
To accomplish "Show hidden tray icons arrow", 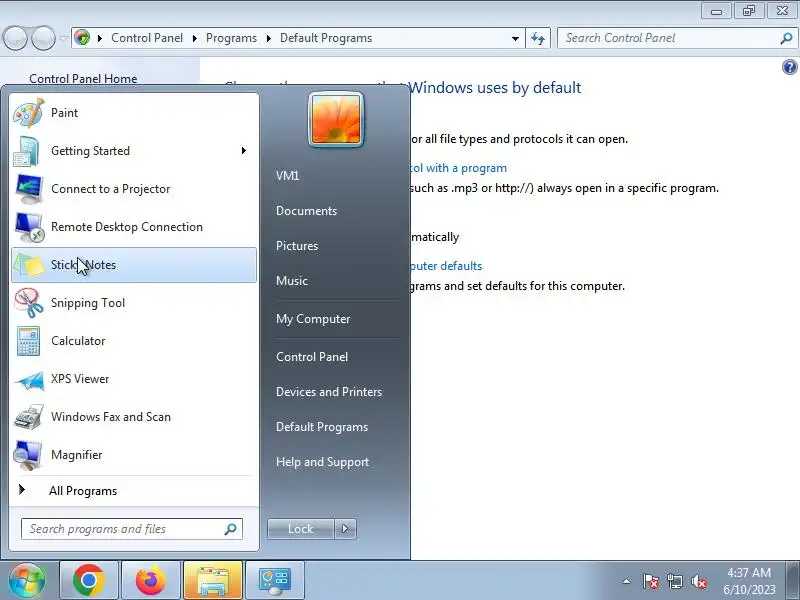I will point(627,581).
